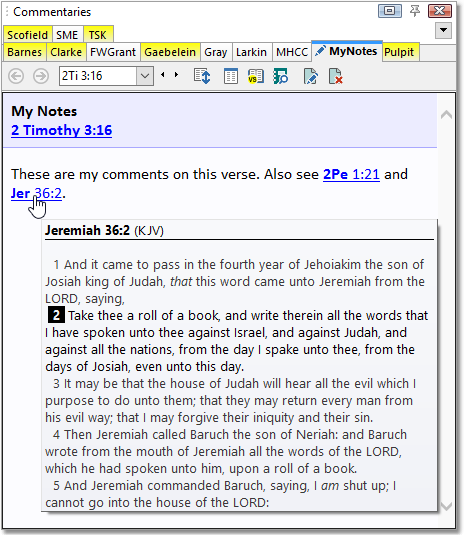Click the 2Ti 3:16 verse input field
The height and width of the screenshot is (537, 464).
(x=98, y=76)
